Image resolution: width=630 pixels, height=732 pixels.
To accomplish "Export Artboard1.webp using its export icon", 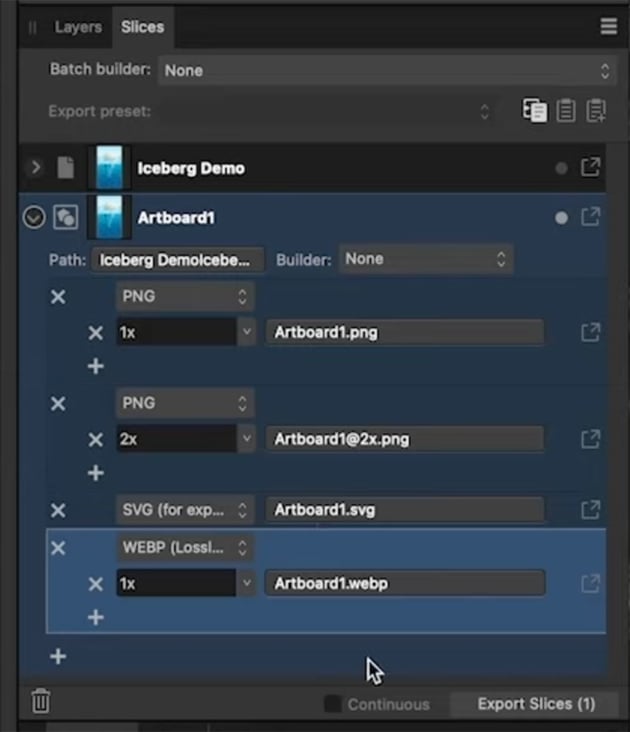I will [590, 583].
